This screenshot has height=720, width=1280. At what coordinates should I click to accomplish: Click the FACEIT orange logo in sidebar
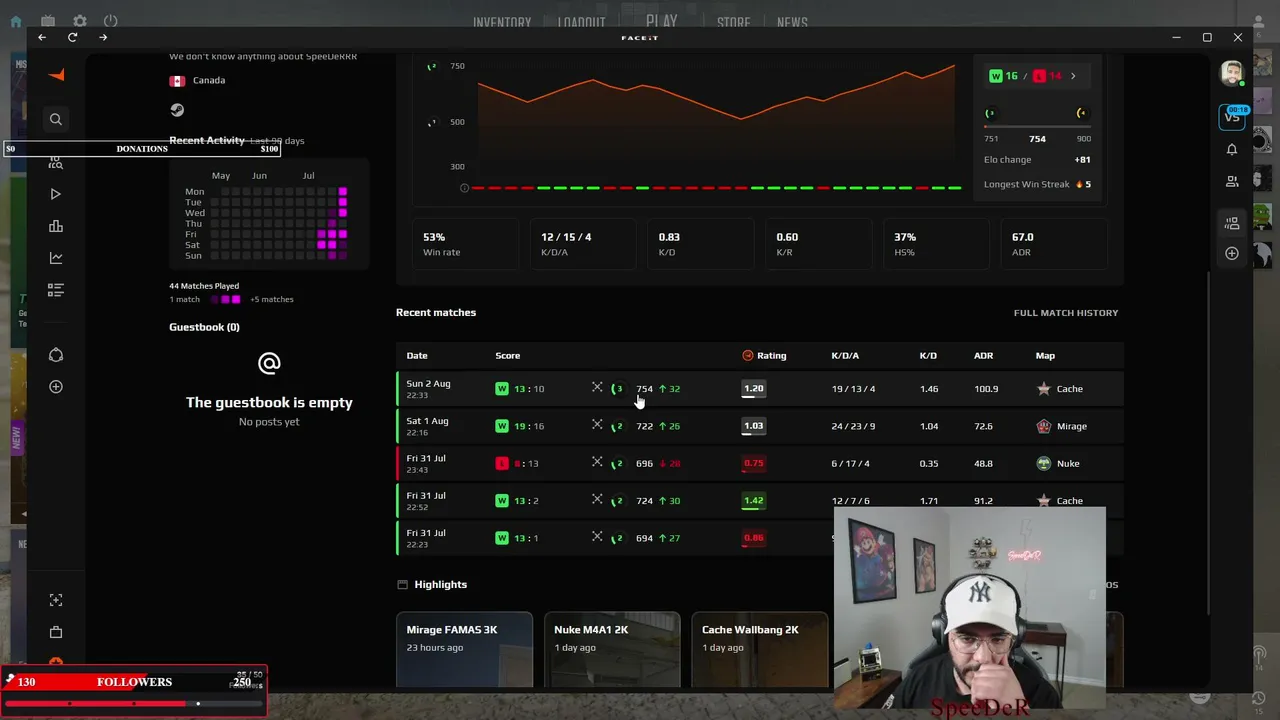(56, 75)
